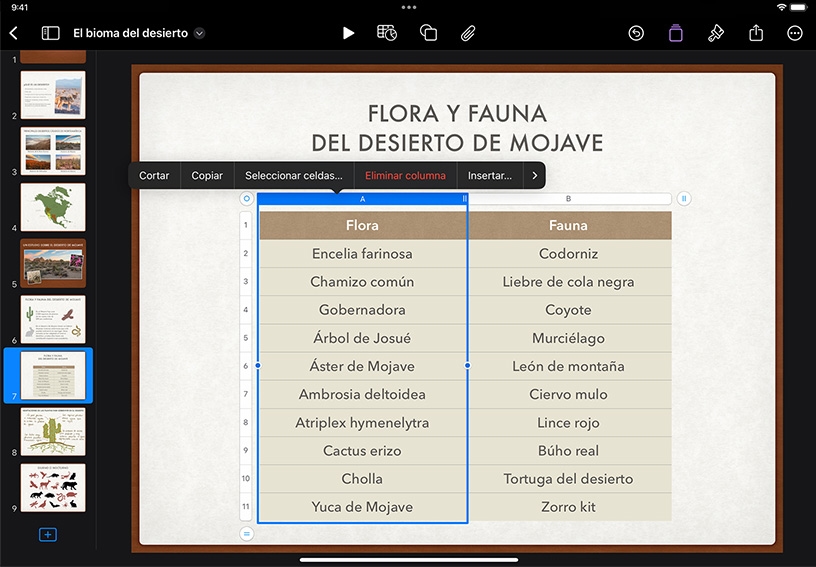Open the Format paintbrush panel
816x567 pixels.
[x=716, y=33]
